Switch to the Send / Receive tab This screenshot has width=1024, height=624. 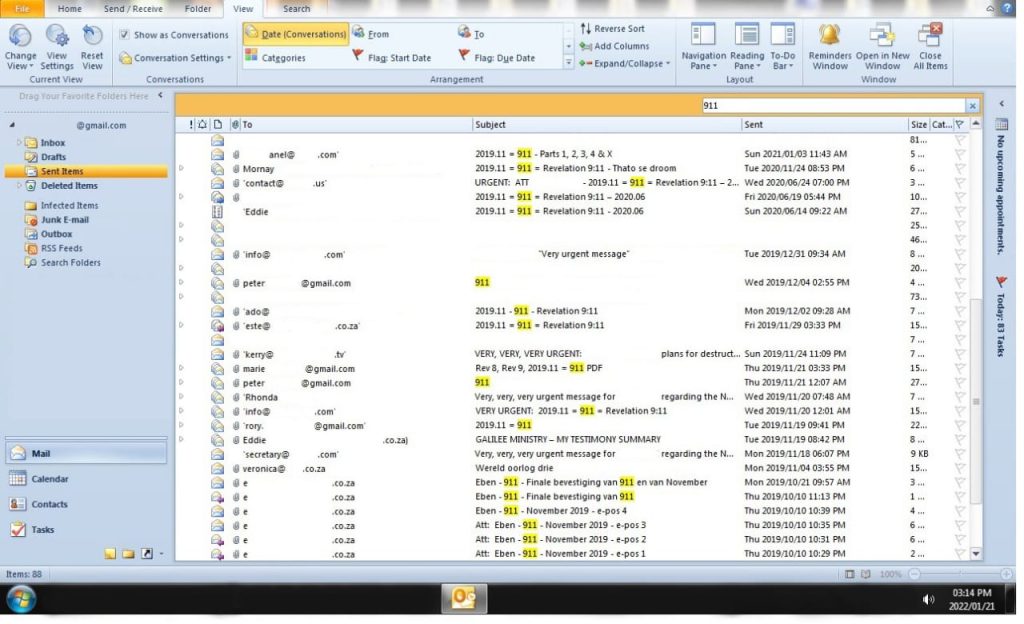point(131,9)
